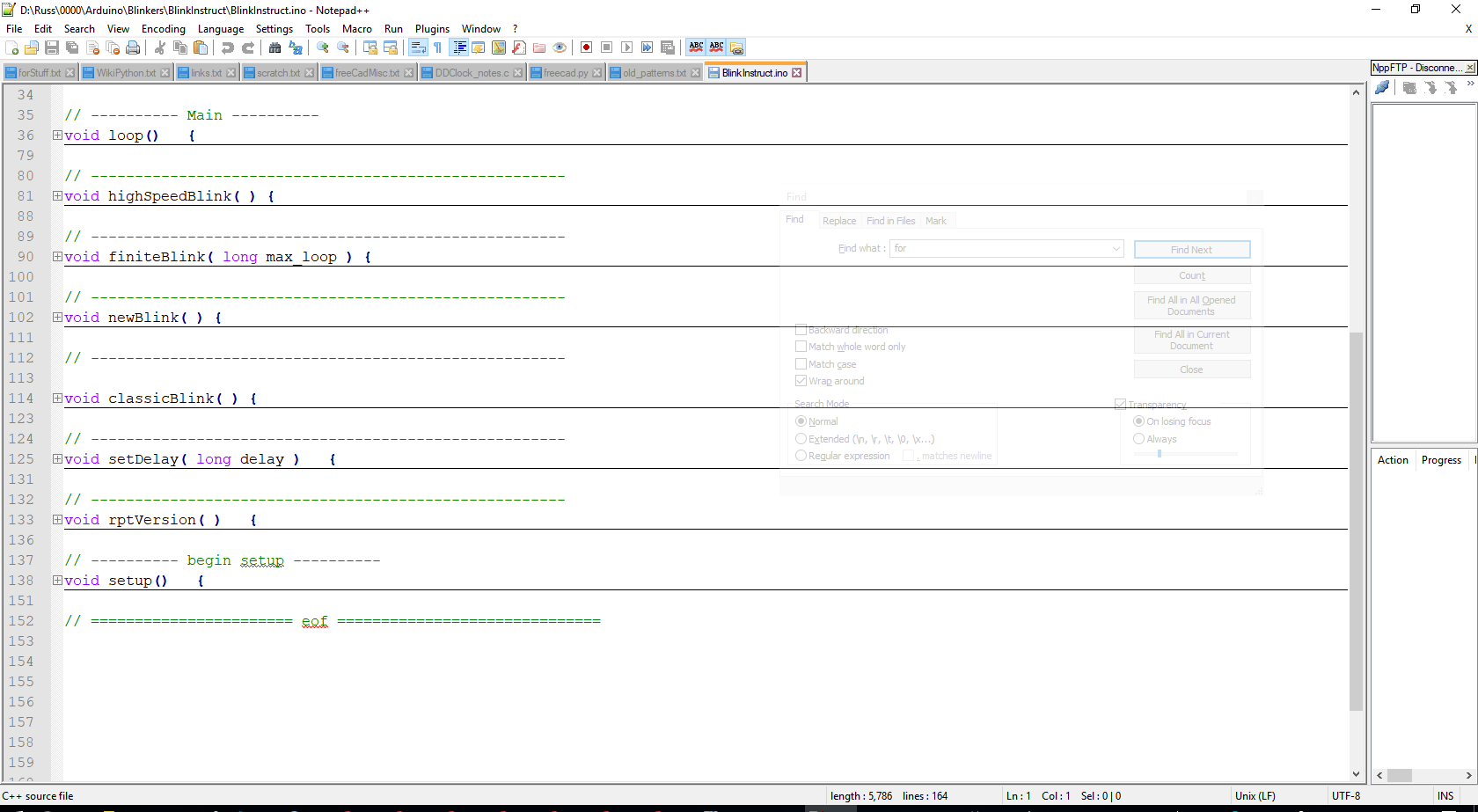Expand the folded setDelay function
Viewport: 1478px width, 812px height.
click(57, 459)
